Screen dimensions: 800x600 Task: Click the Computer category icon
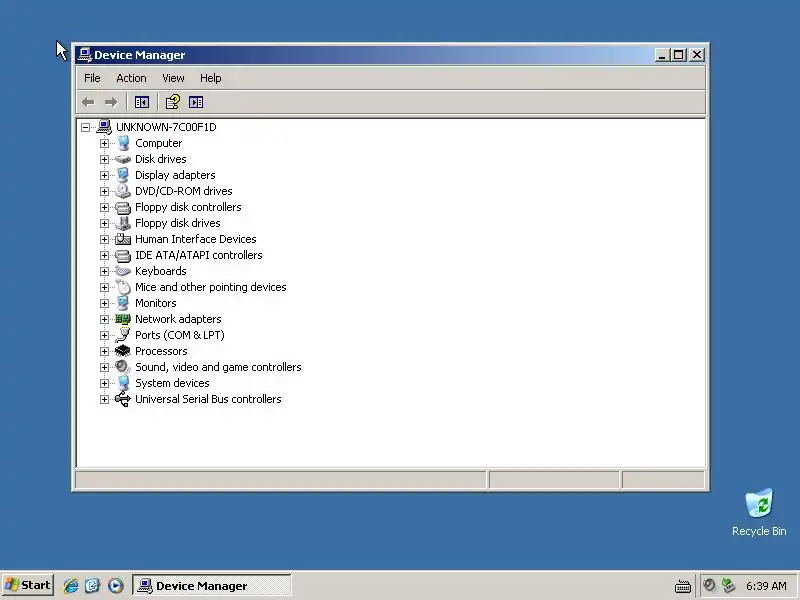coord(123,143)
